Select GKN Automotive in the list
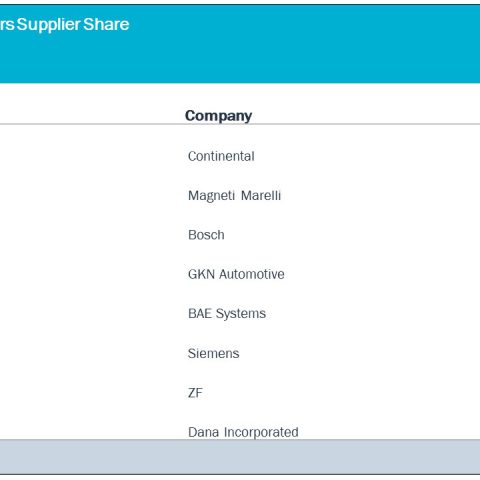The width and height of the screenshot is (480, 480). click(236, 274)
